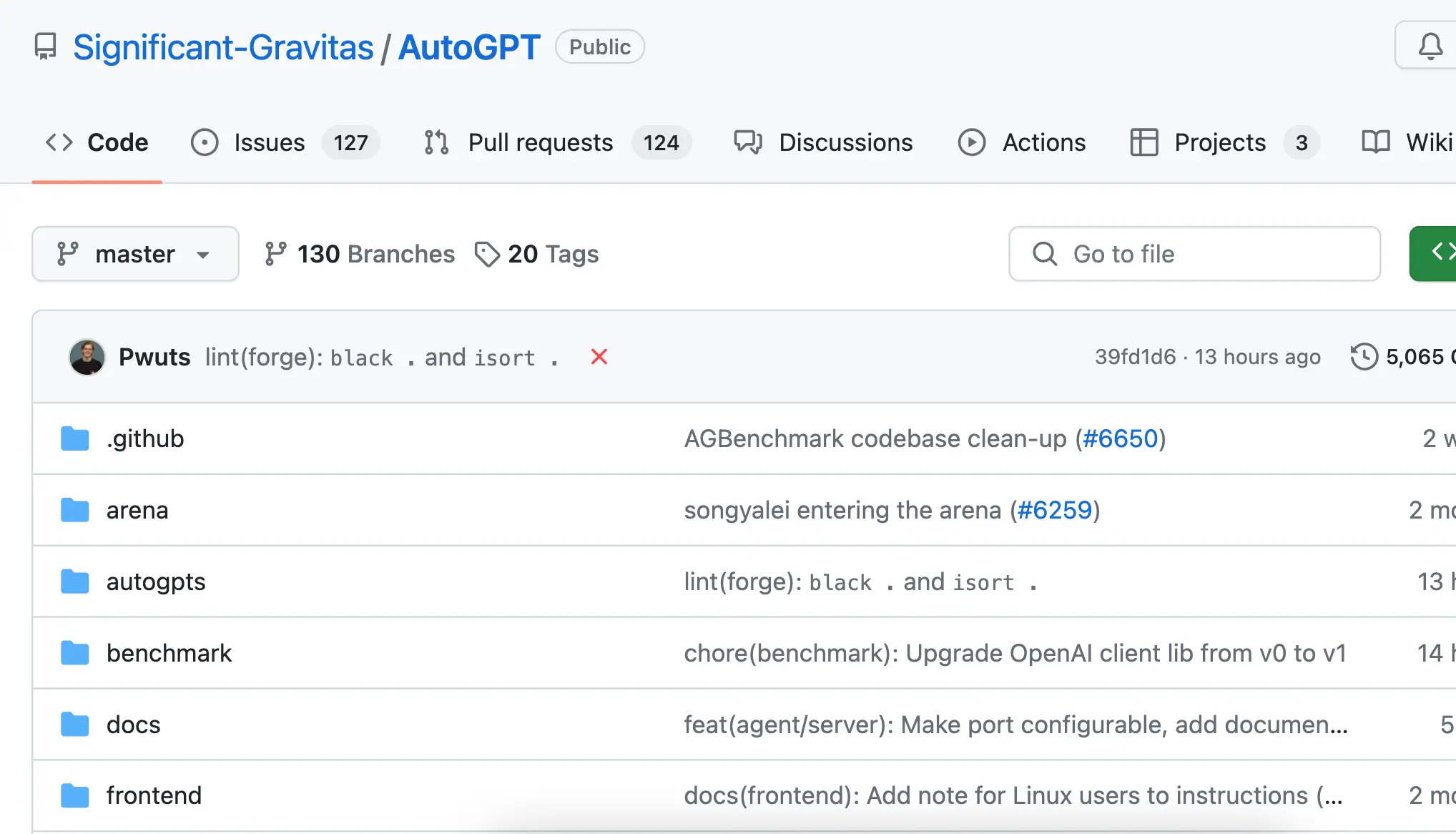This screenshot has height=834, width=1456.
Task: Click the Issues icon
Action: tap(204, 142)
